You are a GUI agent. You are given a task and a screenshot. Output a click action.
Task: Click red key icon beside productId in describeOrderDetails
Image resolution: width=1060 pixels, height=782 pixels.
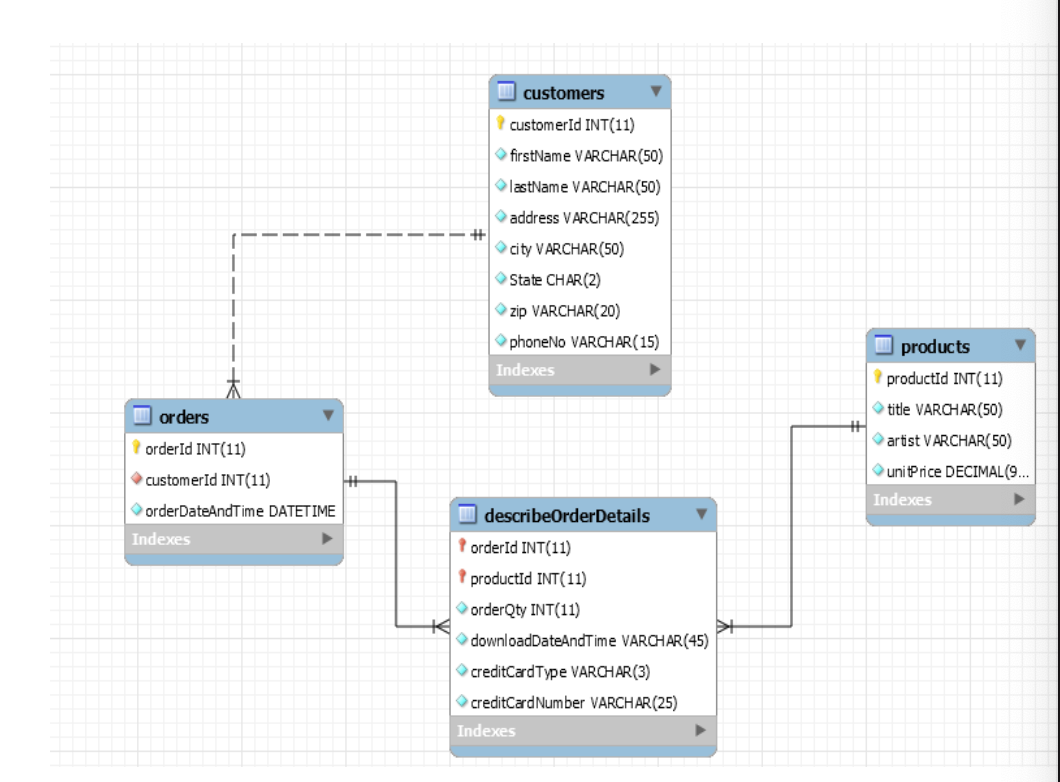pos(462,576)
